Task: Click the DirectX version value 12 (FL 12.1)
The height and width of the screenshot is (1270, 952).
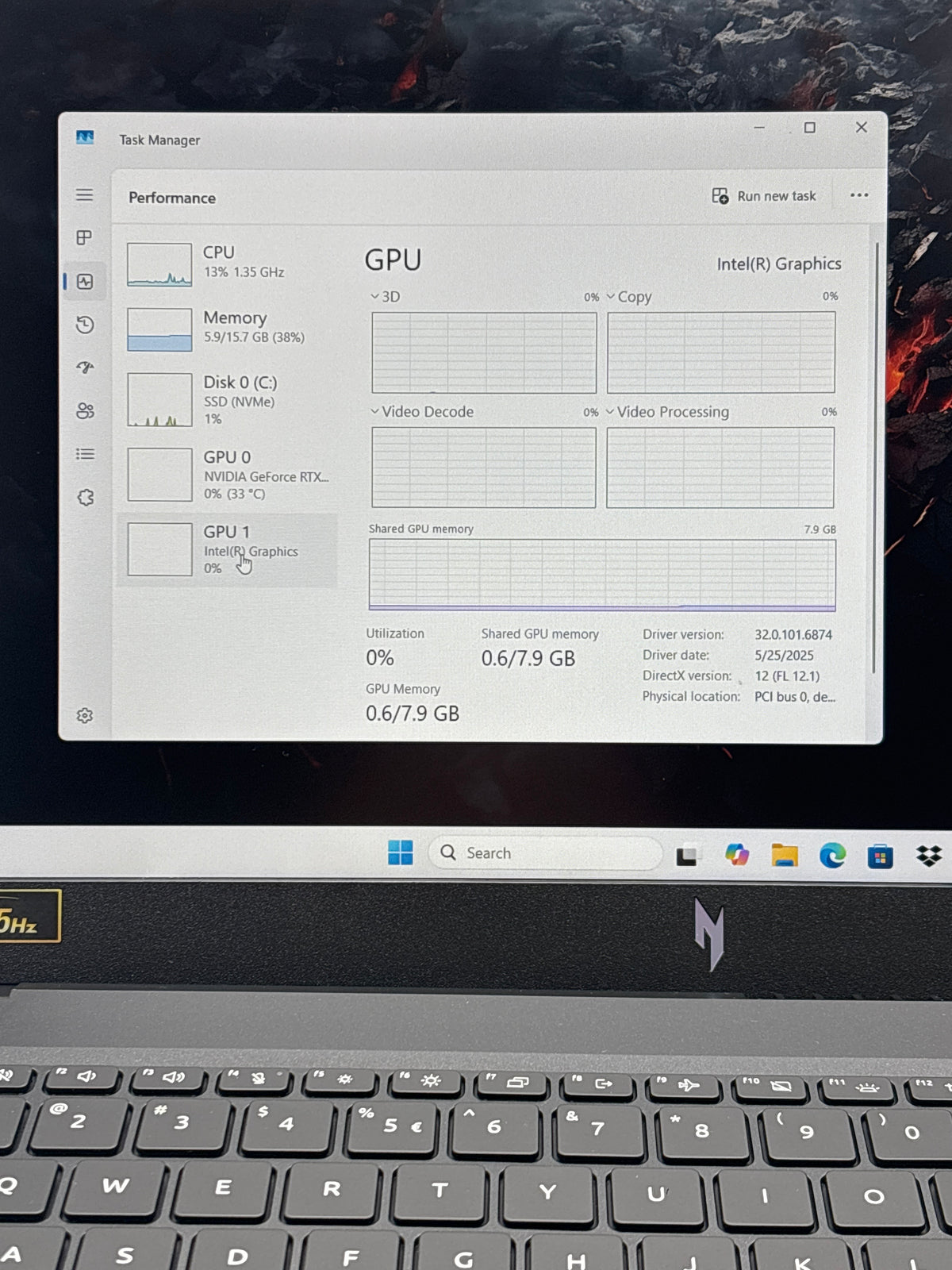Action: click(x=787, y=676)
